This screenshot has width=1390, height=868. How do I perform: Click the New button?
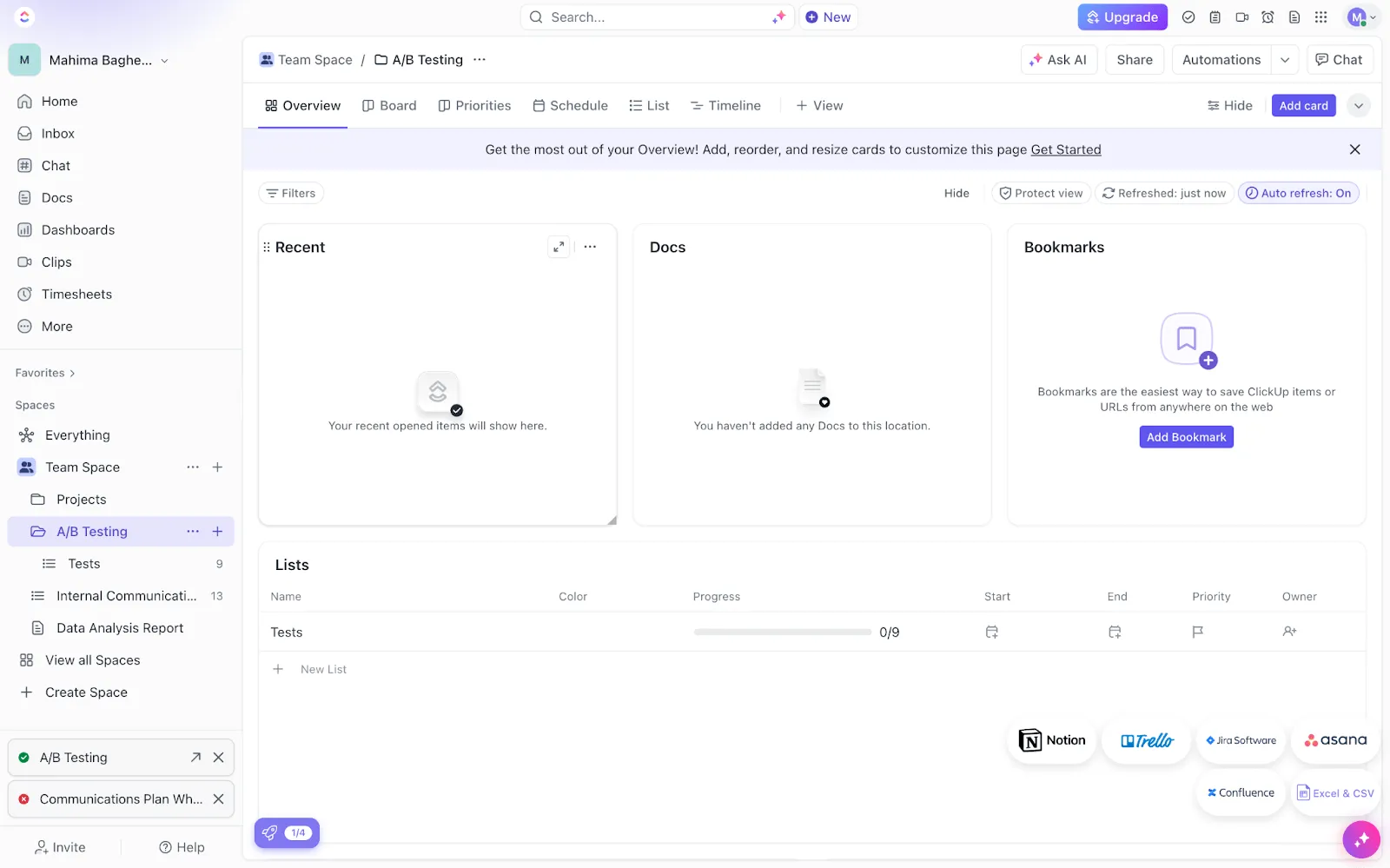point(828,17)
